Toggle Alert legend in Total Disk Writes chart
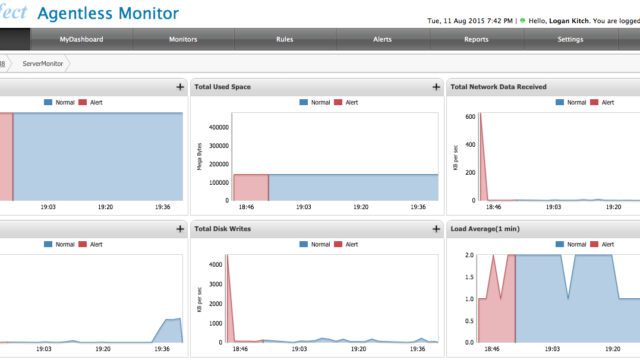640x360 pixels. point(346,244)
